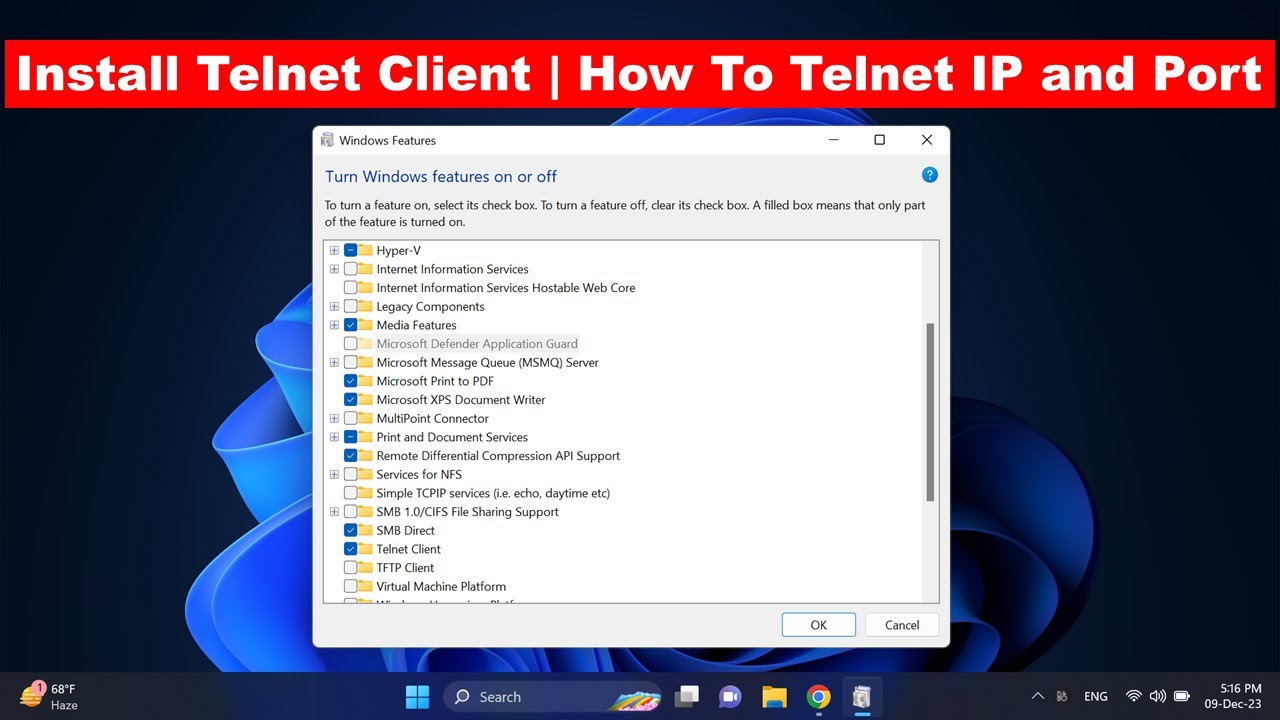Select the Hyper-V folder icon
Viewport: 1280px width, 720px height.
click(365, 250)
